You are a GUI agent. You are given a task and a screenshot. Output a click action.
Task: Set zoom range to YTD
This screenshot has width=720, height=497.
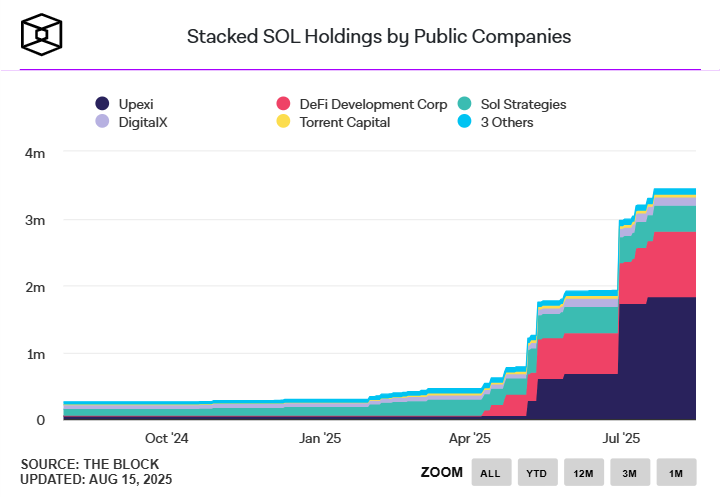tap(538, 472)
